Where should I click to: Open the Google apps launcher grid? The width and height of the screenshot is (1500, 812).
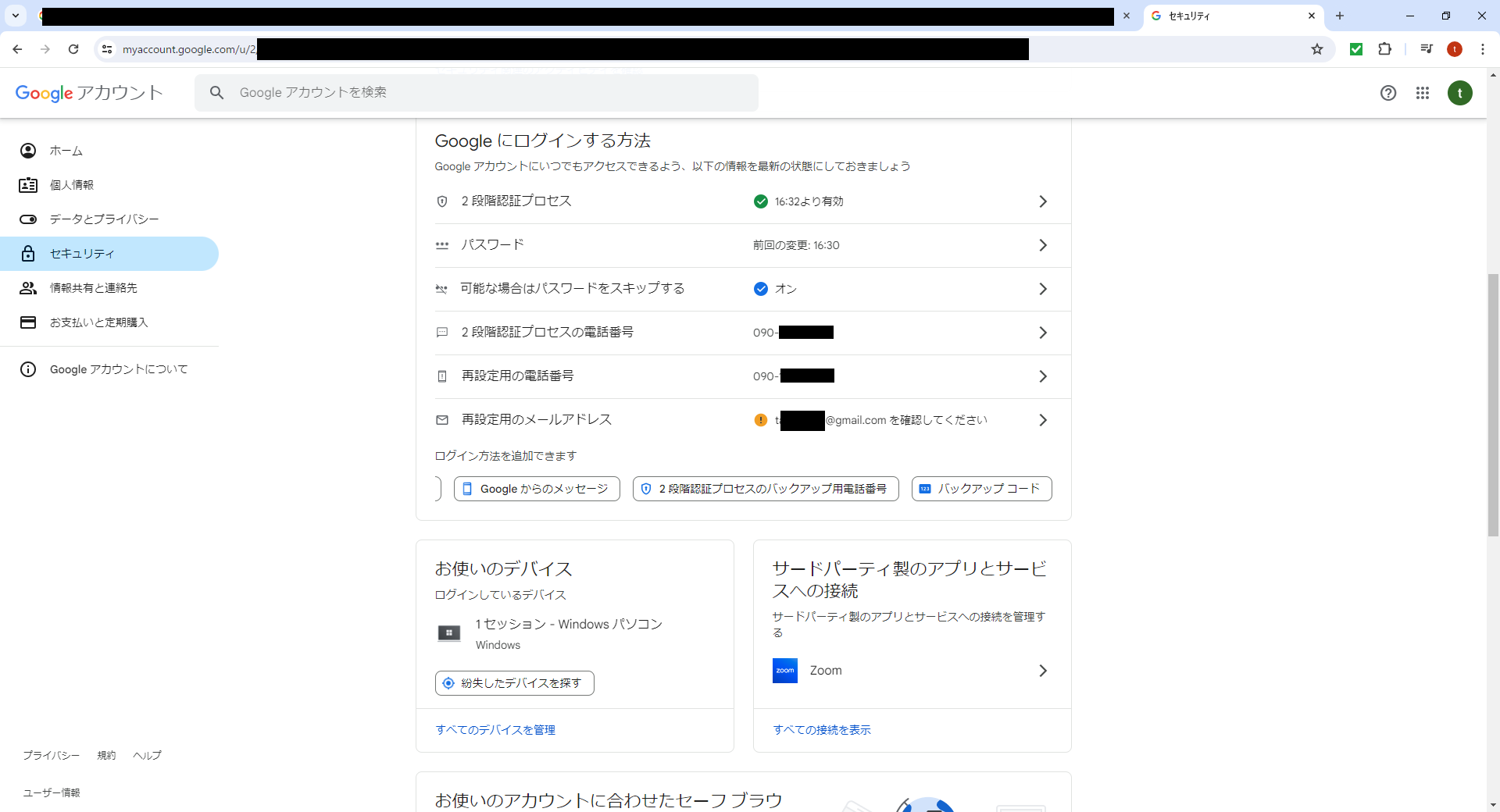(1422, 93)
